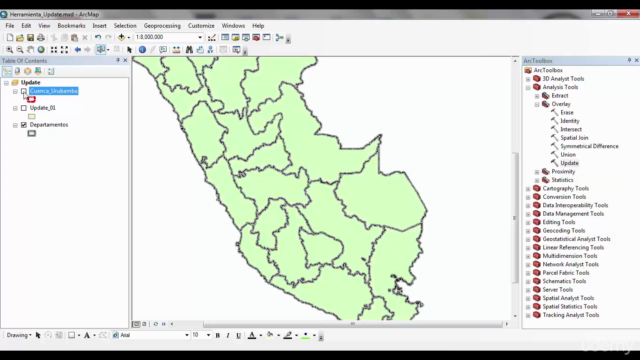Choose the Select Elements arrow tool
The image size is (640, 360).
click(x=129, y=50)
